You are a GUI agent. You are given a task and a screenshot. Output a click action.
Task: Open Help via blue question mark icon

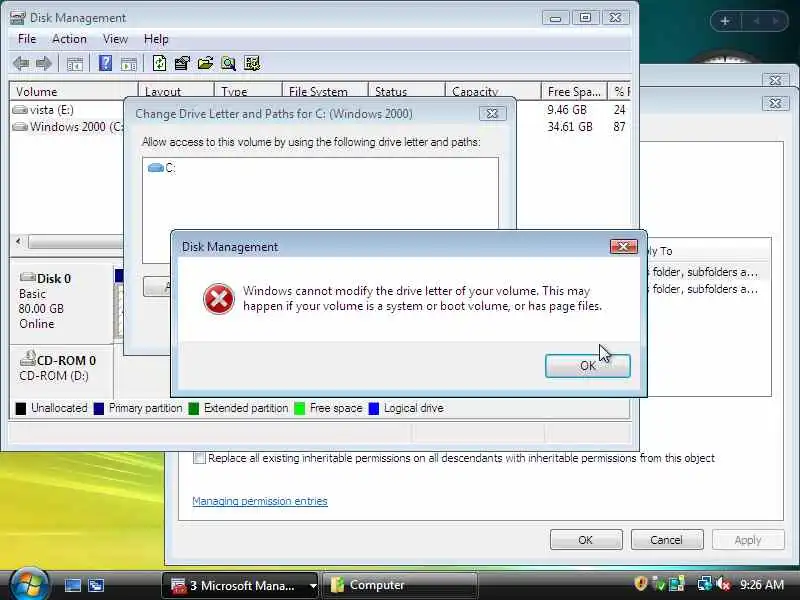tap(105, 63)
